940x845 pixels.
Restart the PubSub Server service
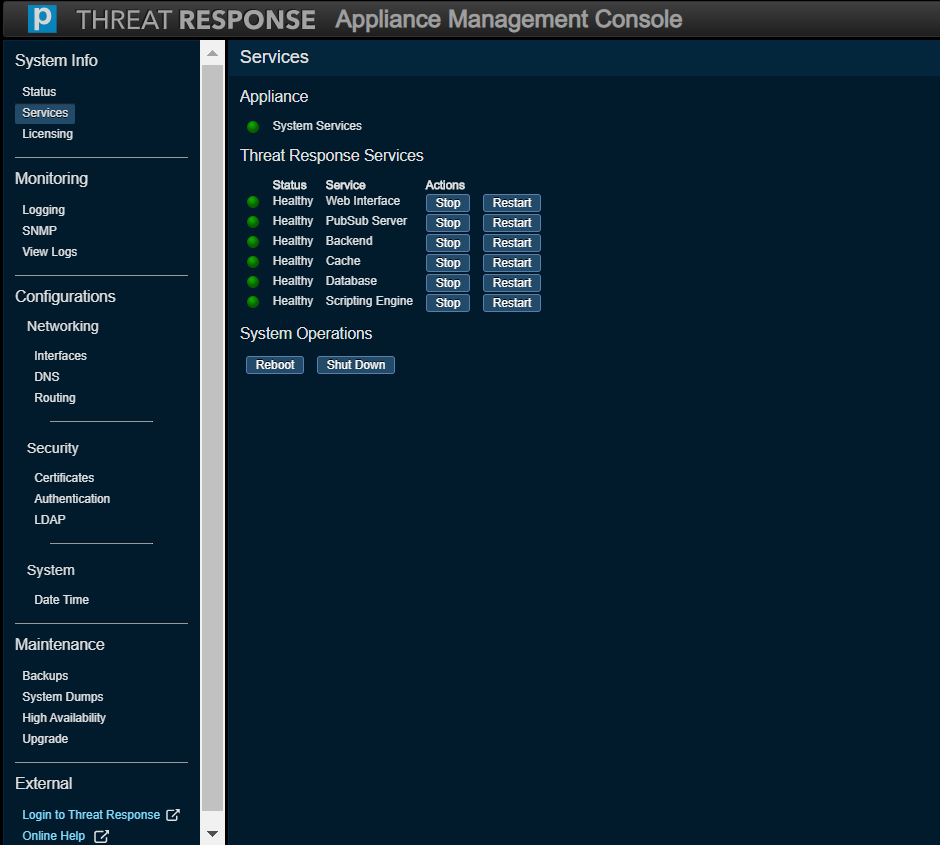tap(512, 222)
